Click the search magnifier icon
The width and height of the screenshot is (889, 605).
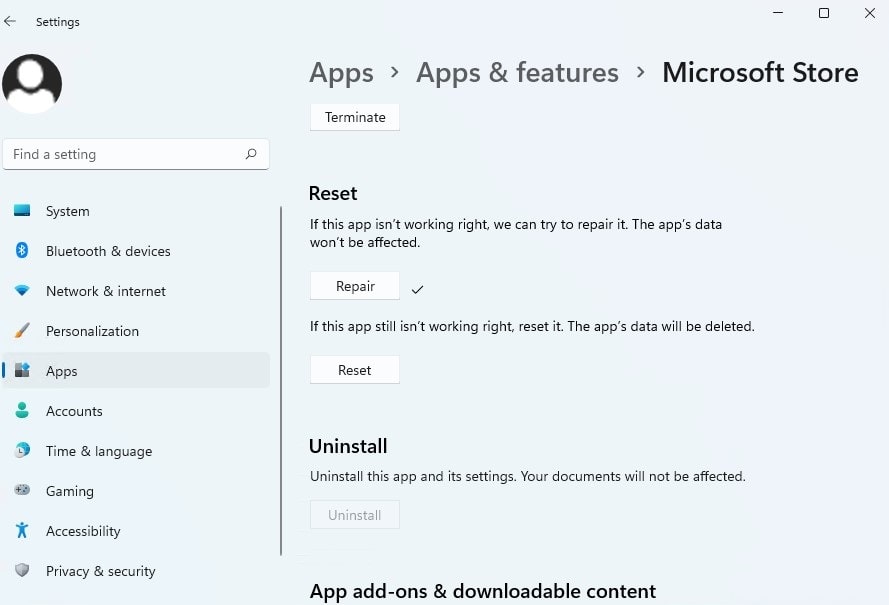coord(251,154)
